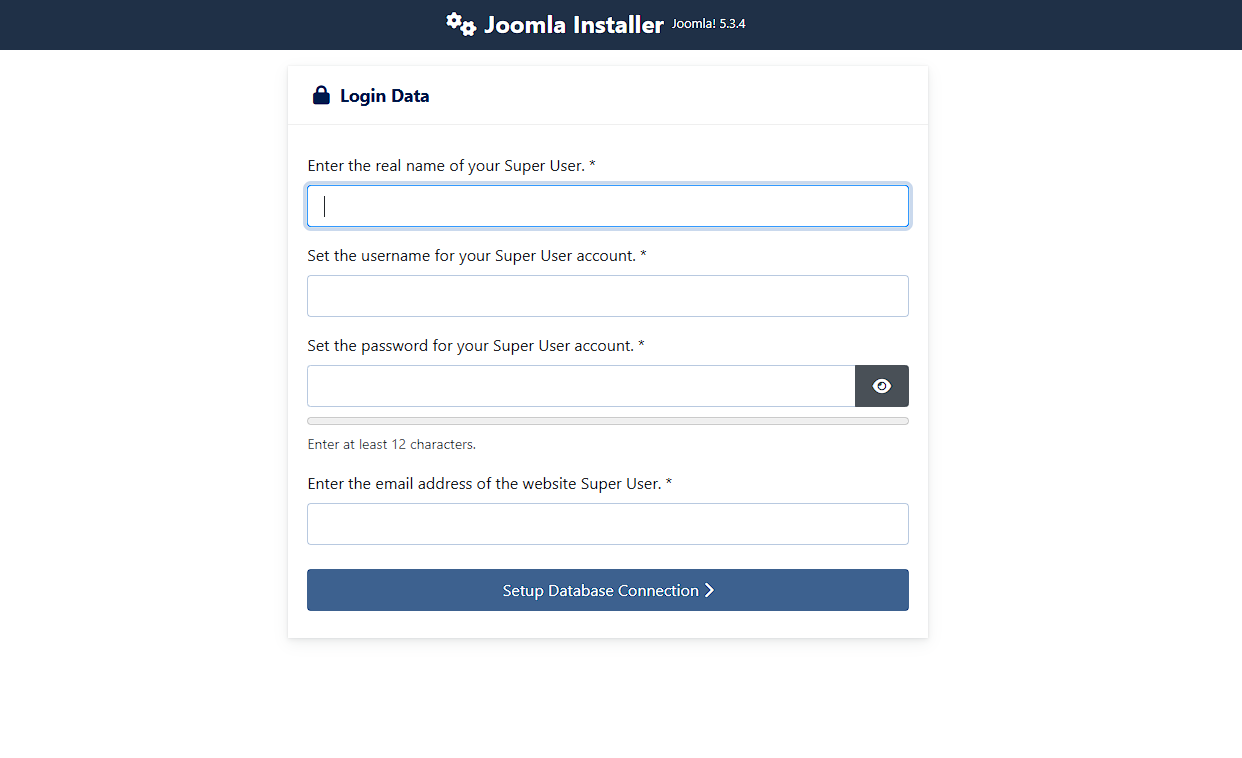Screen dimensions: 1242x758
Task: Click the chevron arrow on Setup Database Connection
Action: 710,590
